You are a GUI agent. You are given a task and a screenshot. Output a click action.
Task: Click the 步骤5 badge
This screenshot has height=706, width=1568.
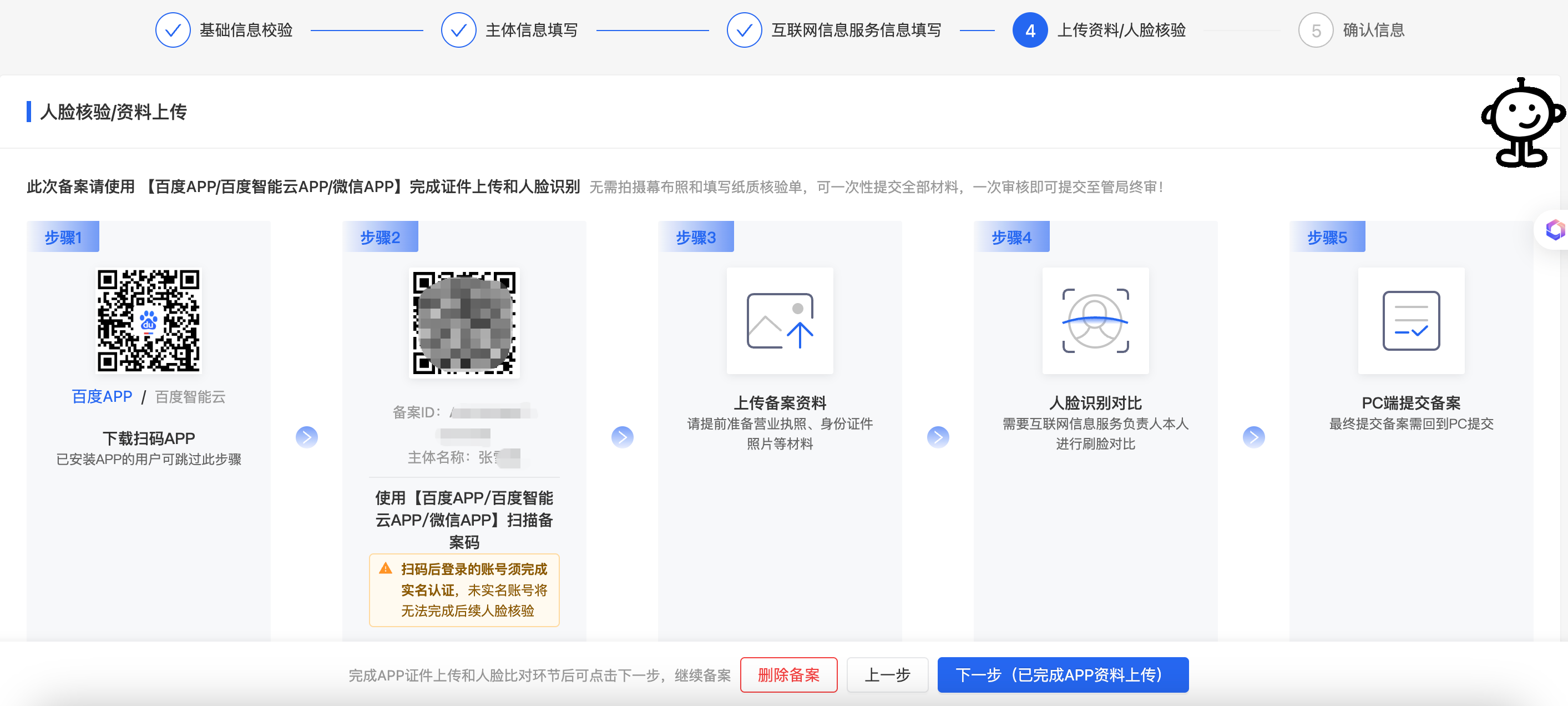[x=1327, y=236]
